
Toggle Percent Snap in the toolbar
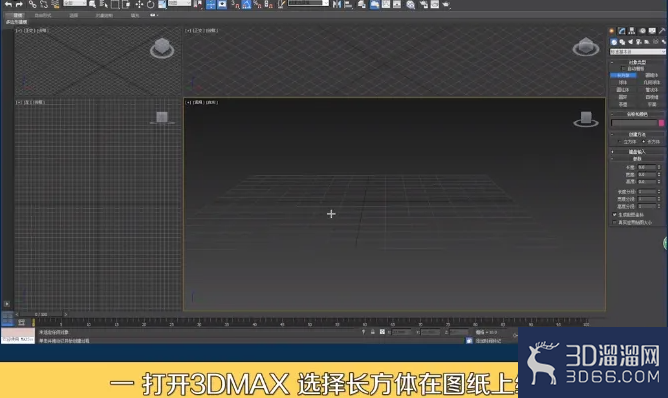click(x=258, y=4)
